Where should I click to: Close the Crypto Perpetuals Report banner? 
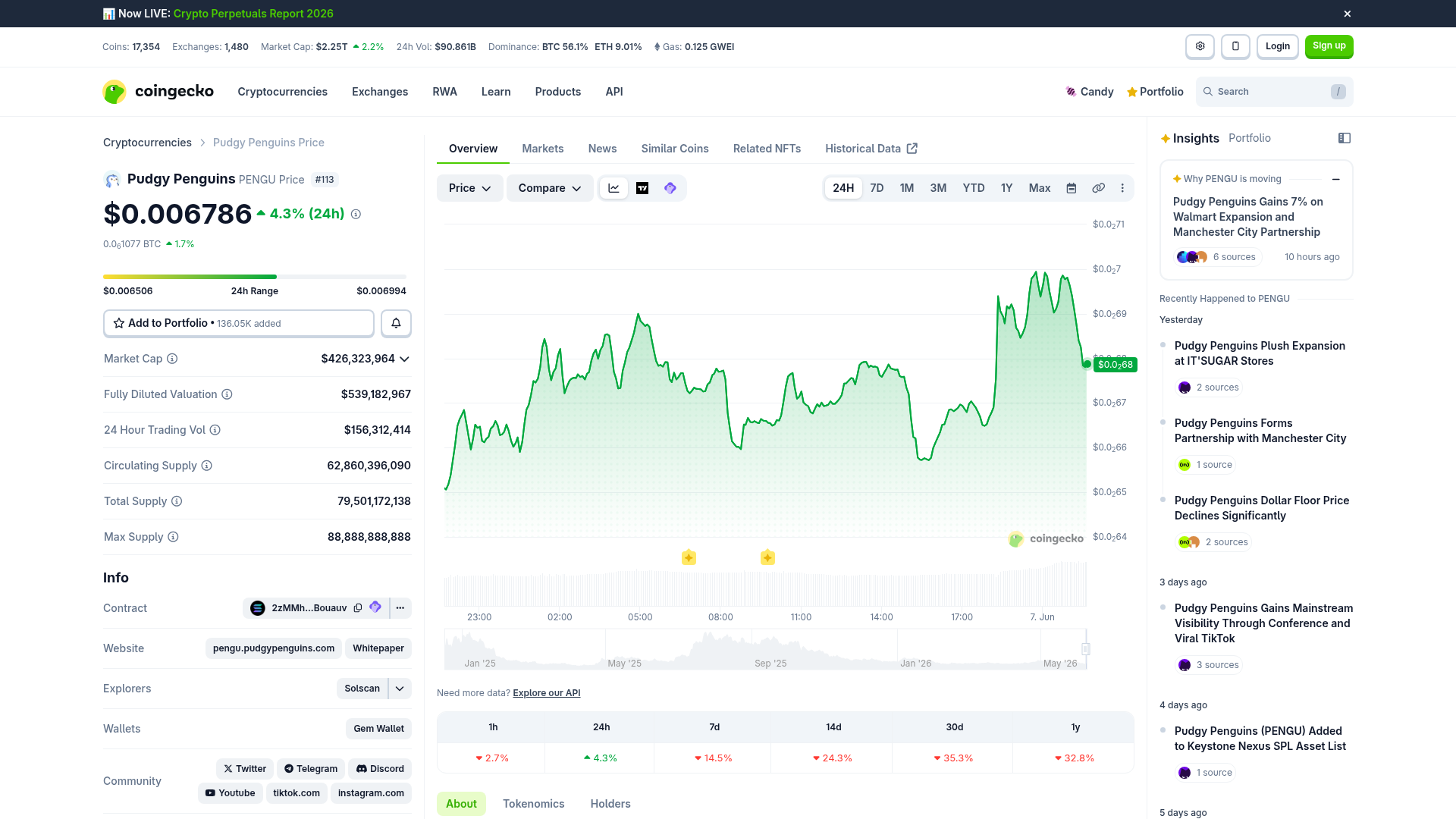(x=1348, y=14)
